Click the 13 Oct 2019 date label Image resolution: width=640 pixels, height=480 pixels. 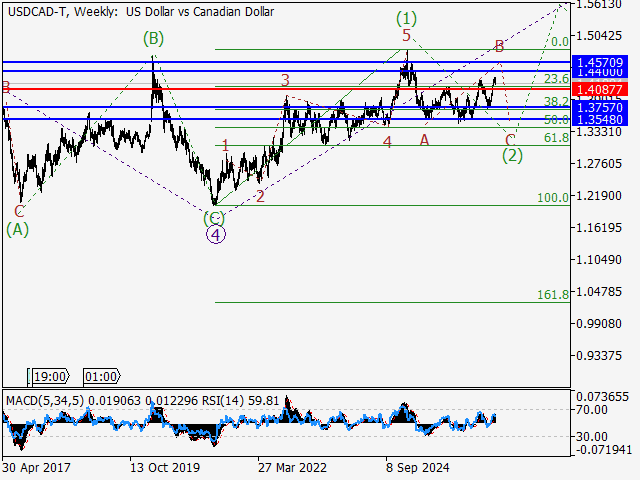(x=164, y=467)
